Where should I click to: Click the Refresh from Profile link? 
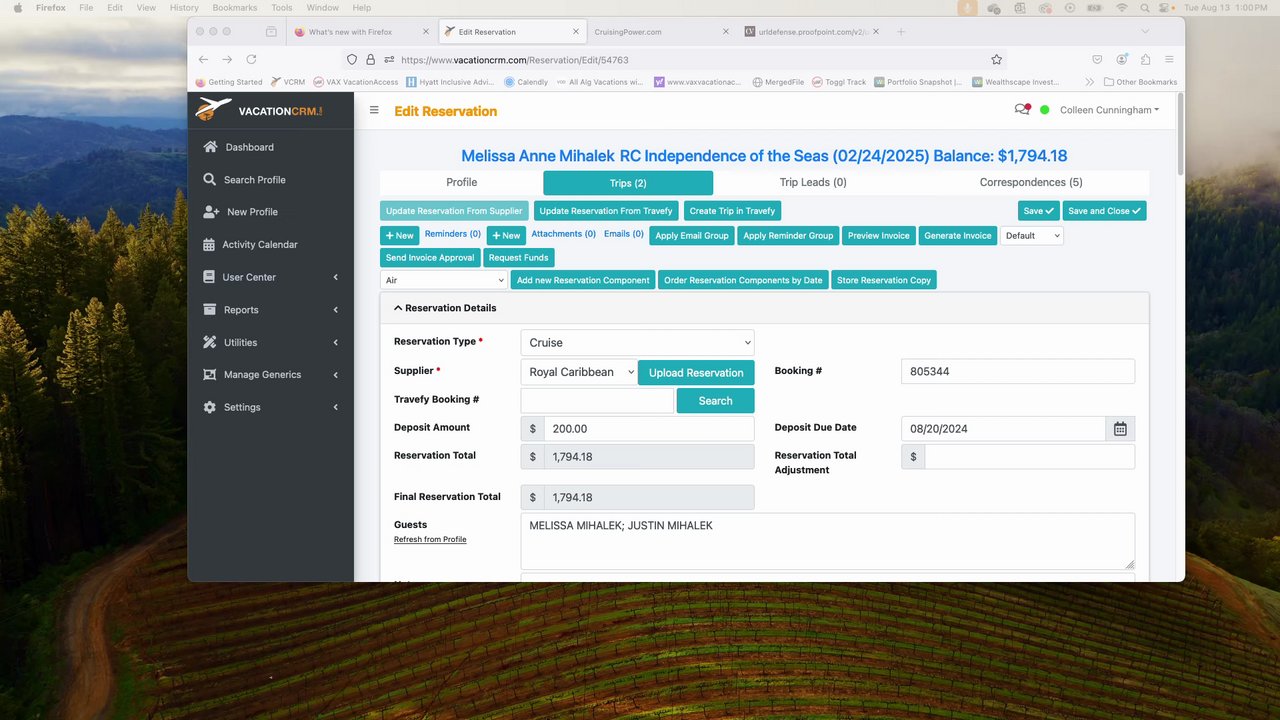[x=430, y=539]
